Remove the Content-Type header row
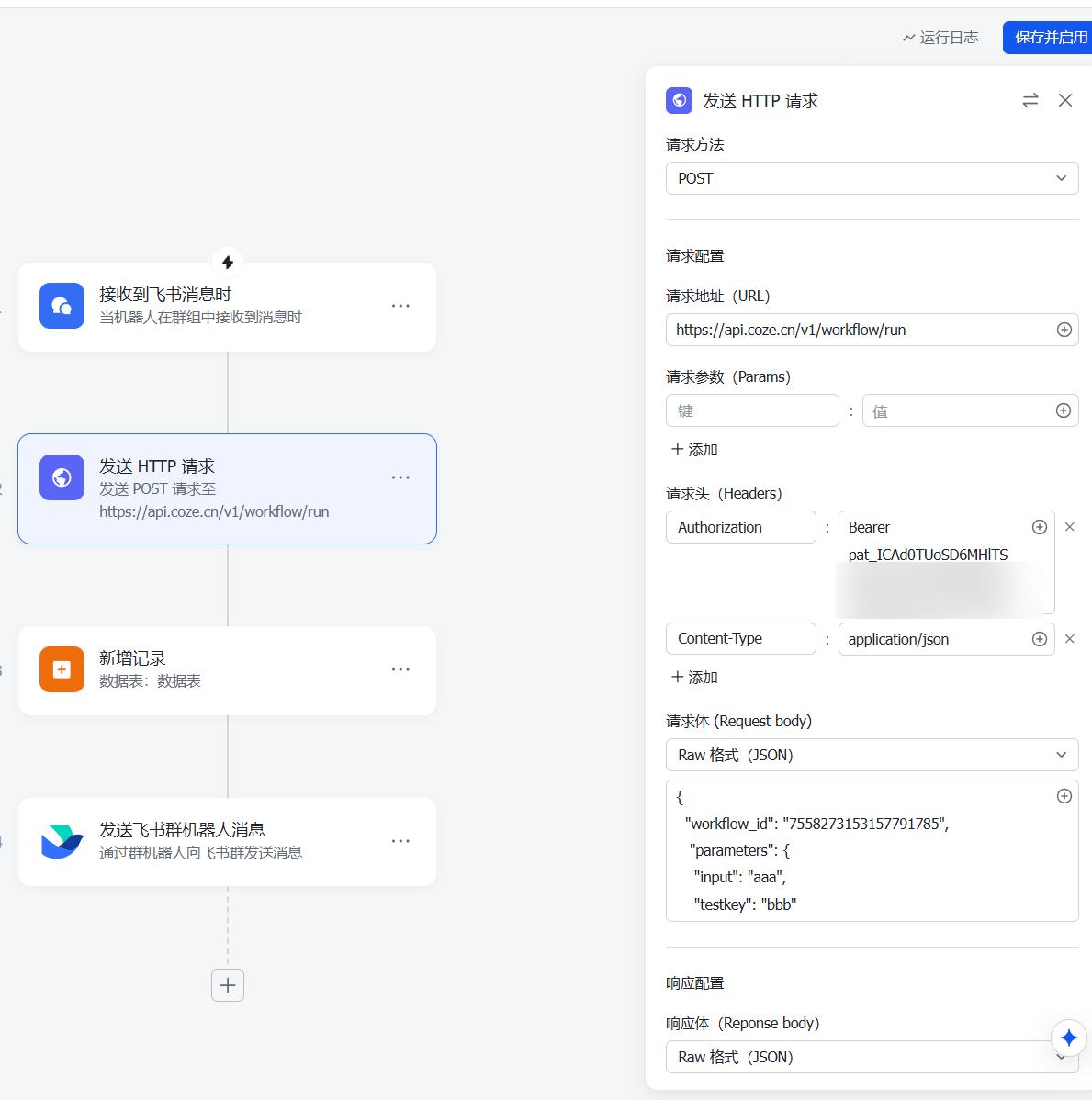The image size is (1092, 1100). click(x=1069, y=639)
